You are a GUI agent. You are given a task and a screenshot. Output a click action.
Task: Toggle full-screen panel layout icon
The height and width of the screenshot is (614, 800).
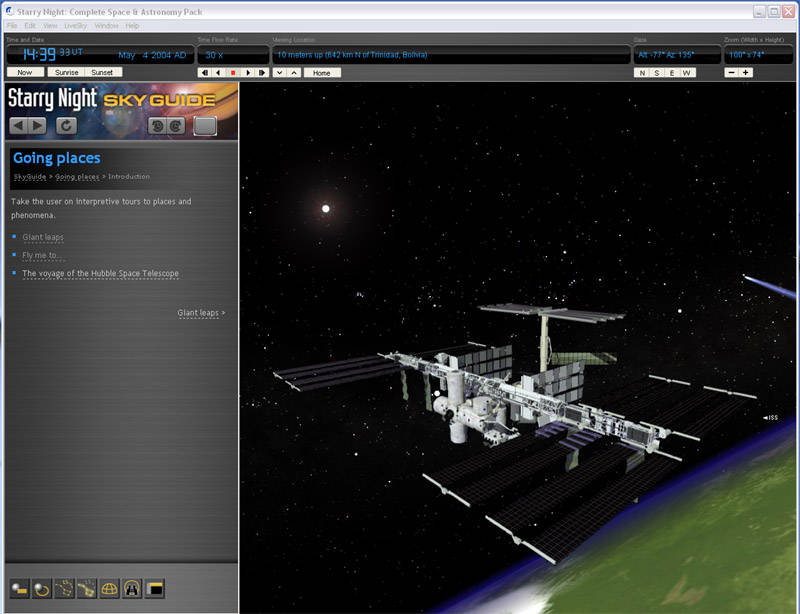[154, 589]
